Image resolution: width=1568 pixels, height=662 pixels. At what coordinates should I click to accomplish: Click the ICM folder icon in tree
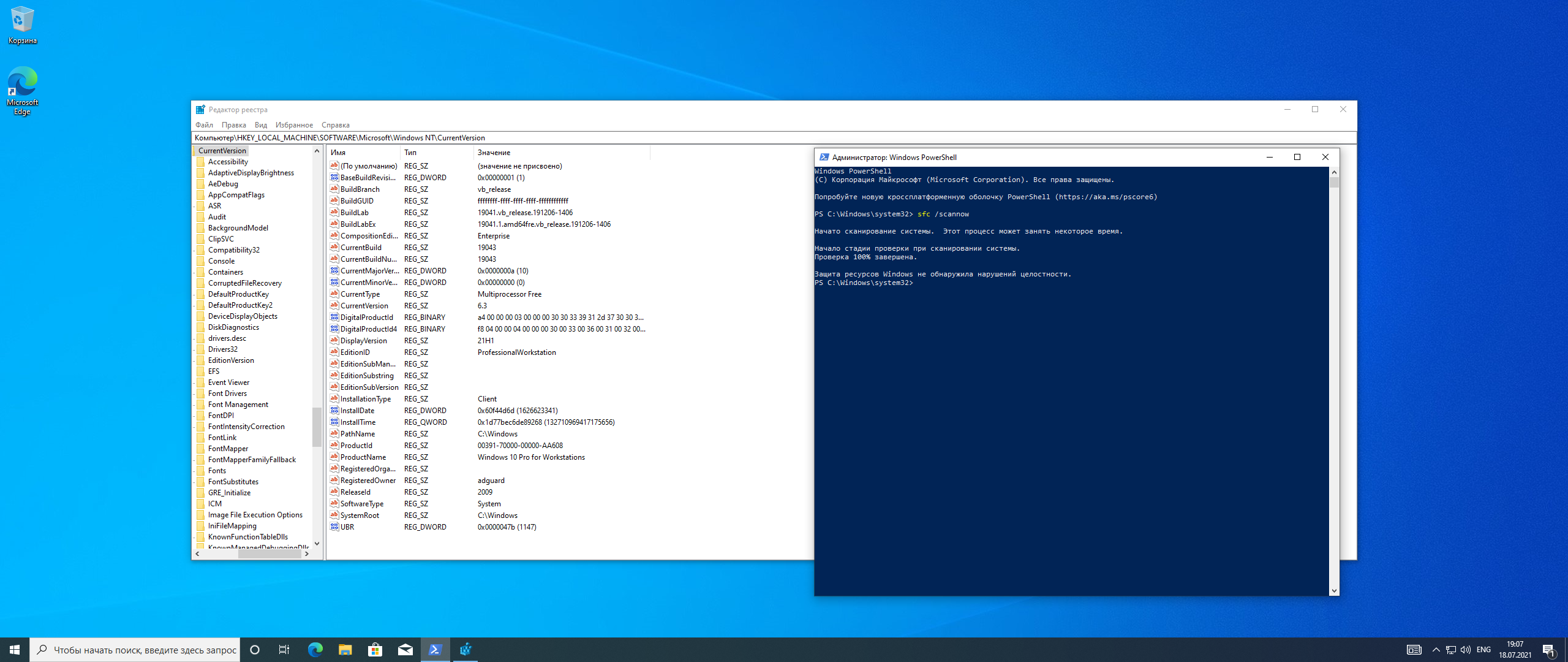click(201, 504)
